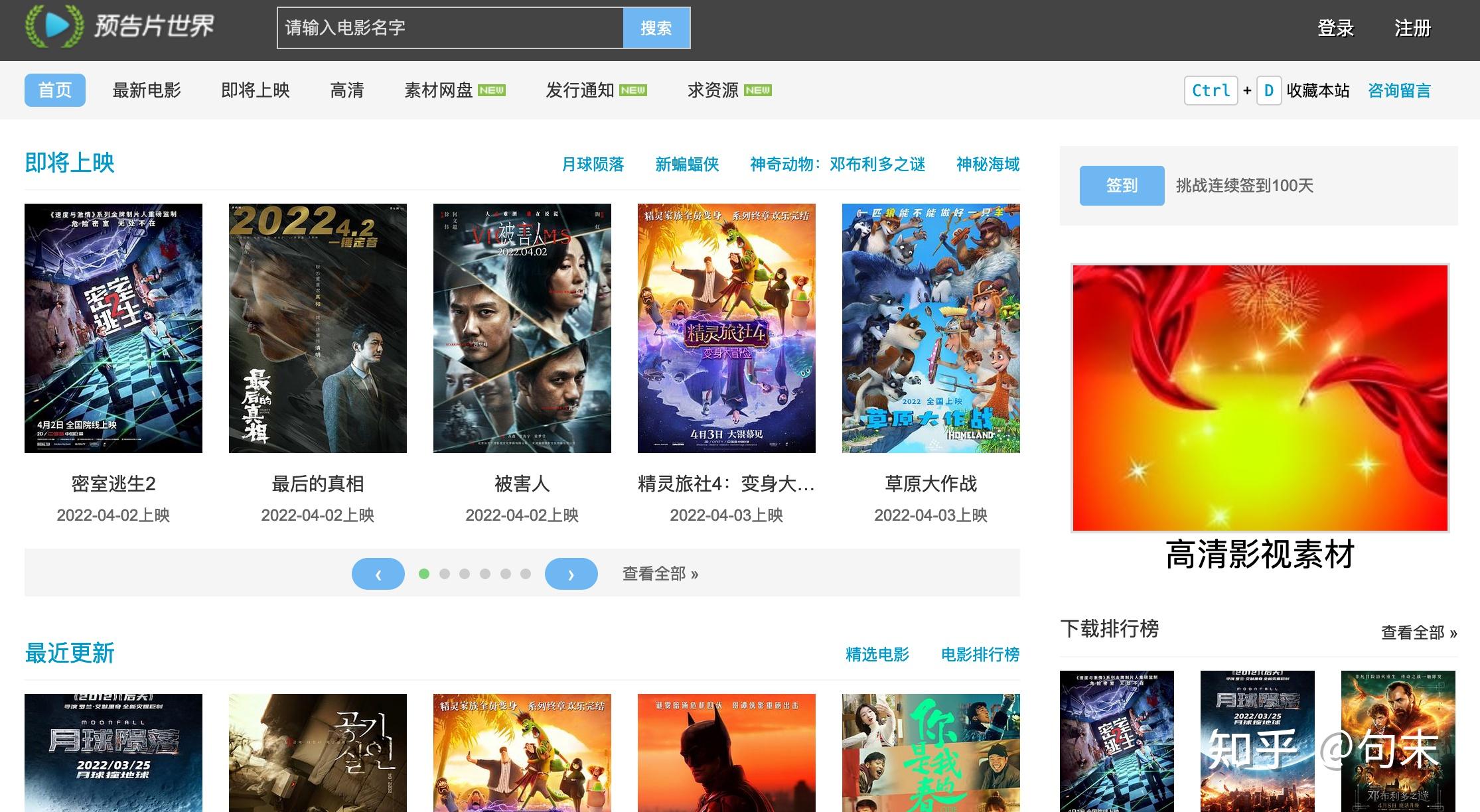Select the sixth carousel dot
Image resolution: width=1480 pixels, height=812 pixels.
click(526, 574)
